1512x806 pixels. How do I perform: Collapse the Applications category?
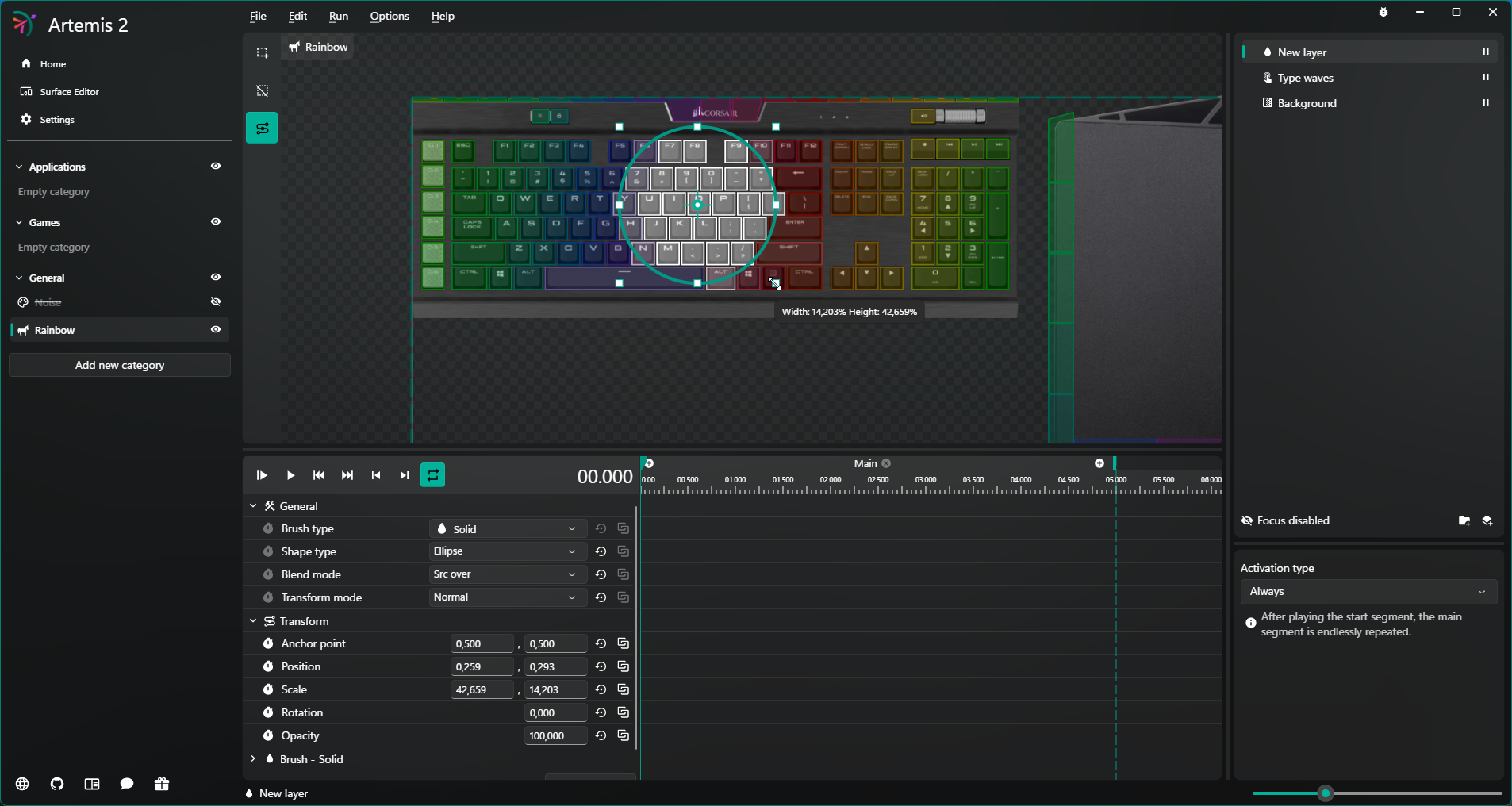pyautogui.click(x=19, y=167)
